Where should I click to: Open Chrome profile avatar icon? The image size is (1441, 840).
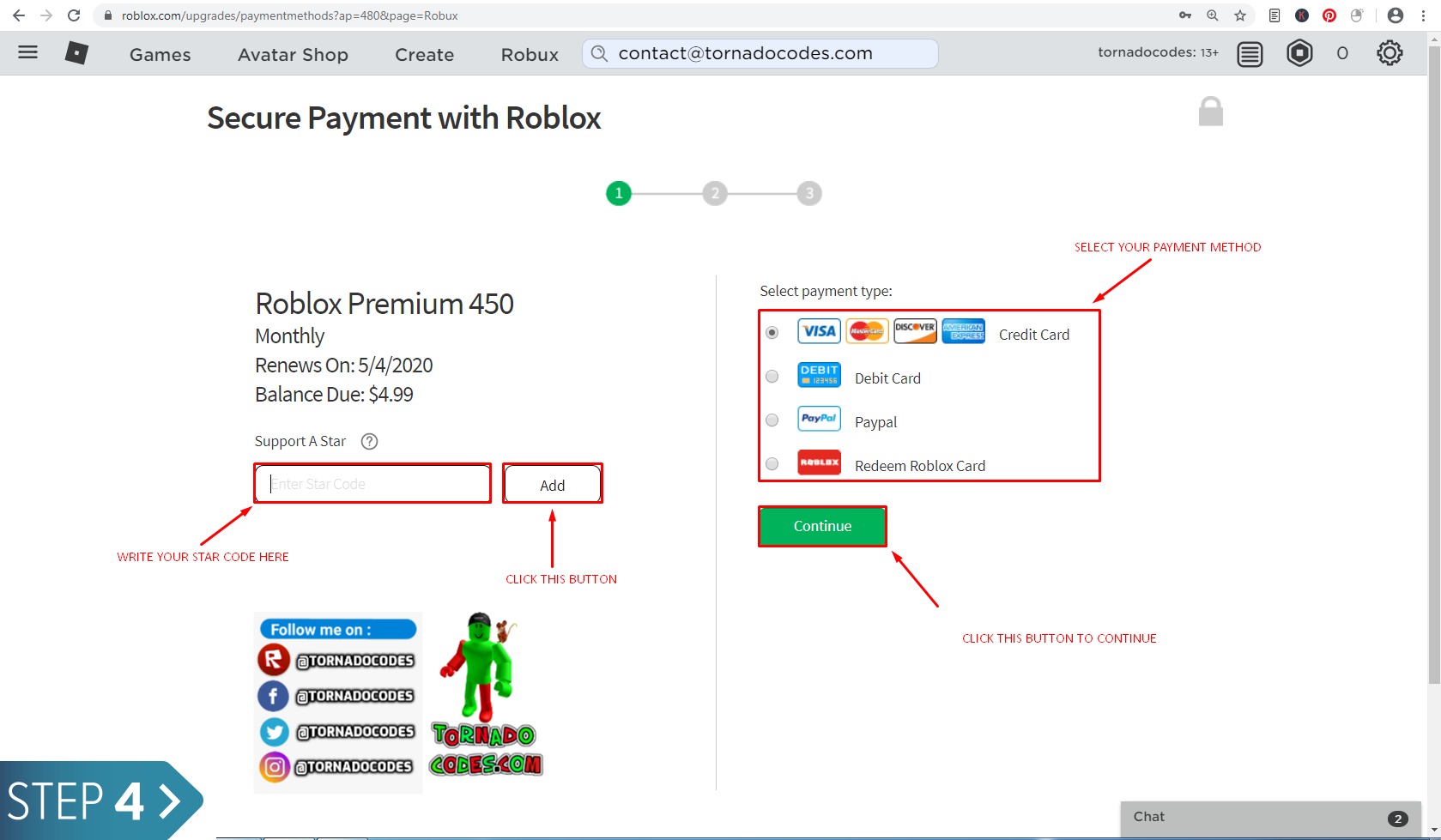(1396, 15)
